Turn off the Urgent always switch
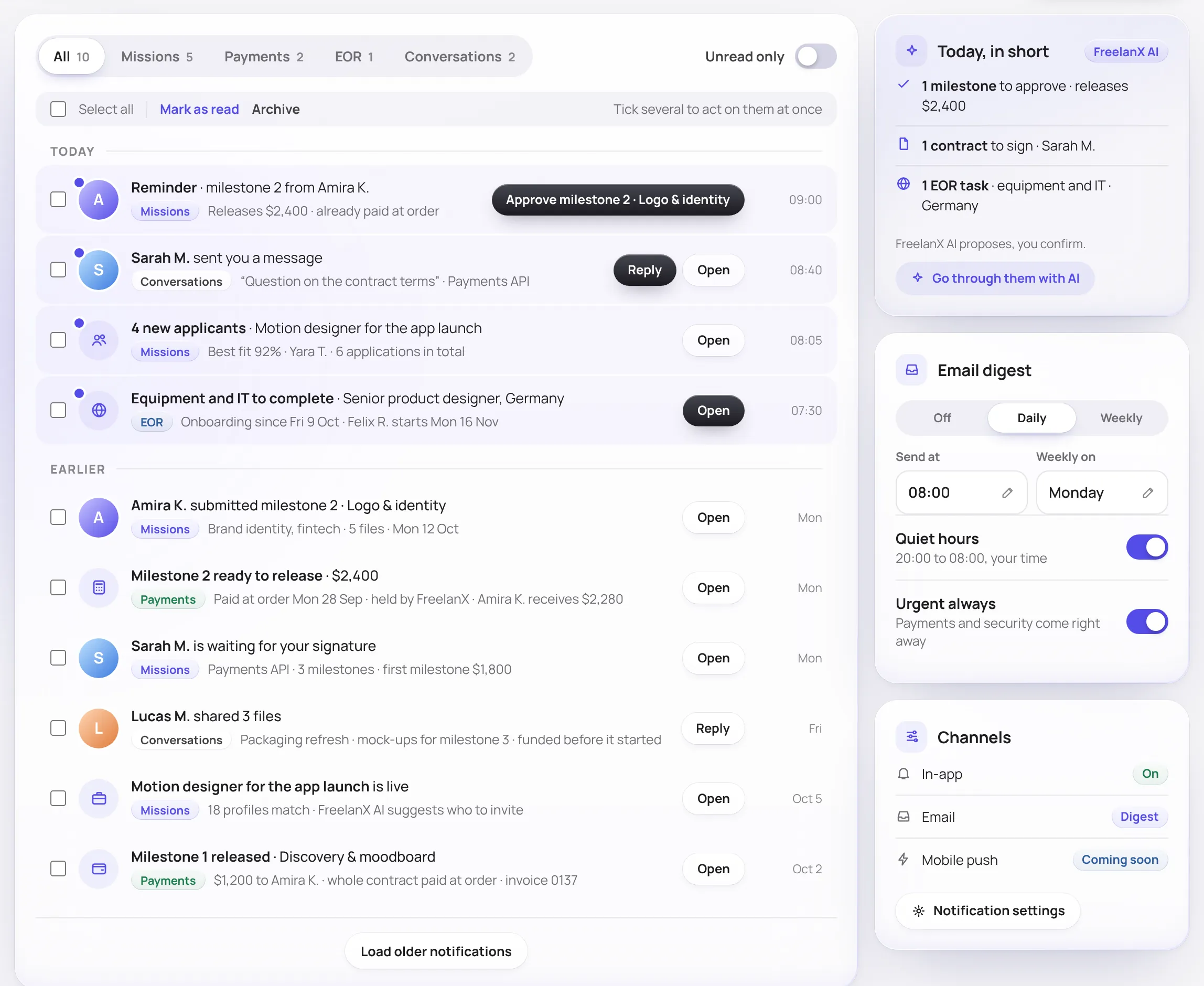1204x986 pixels. [1147, 622]
